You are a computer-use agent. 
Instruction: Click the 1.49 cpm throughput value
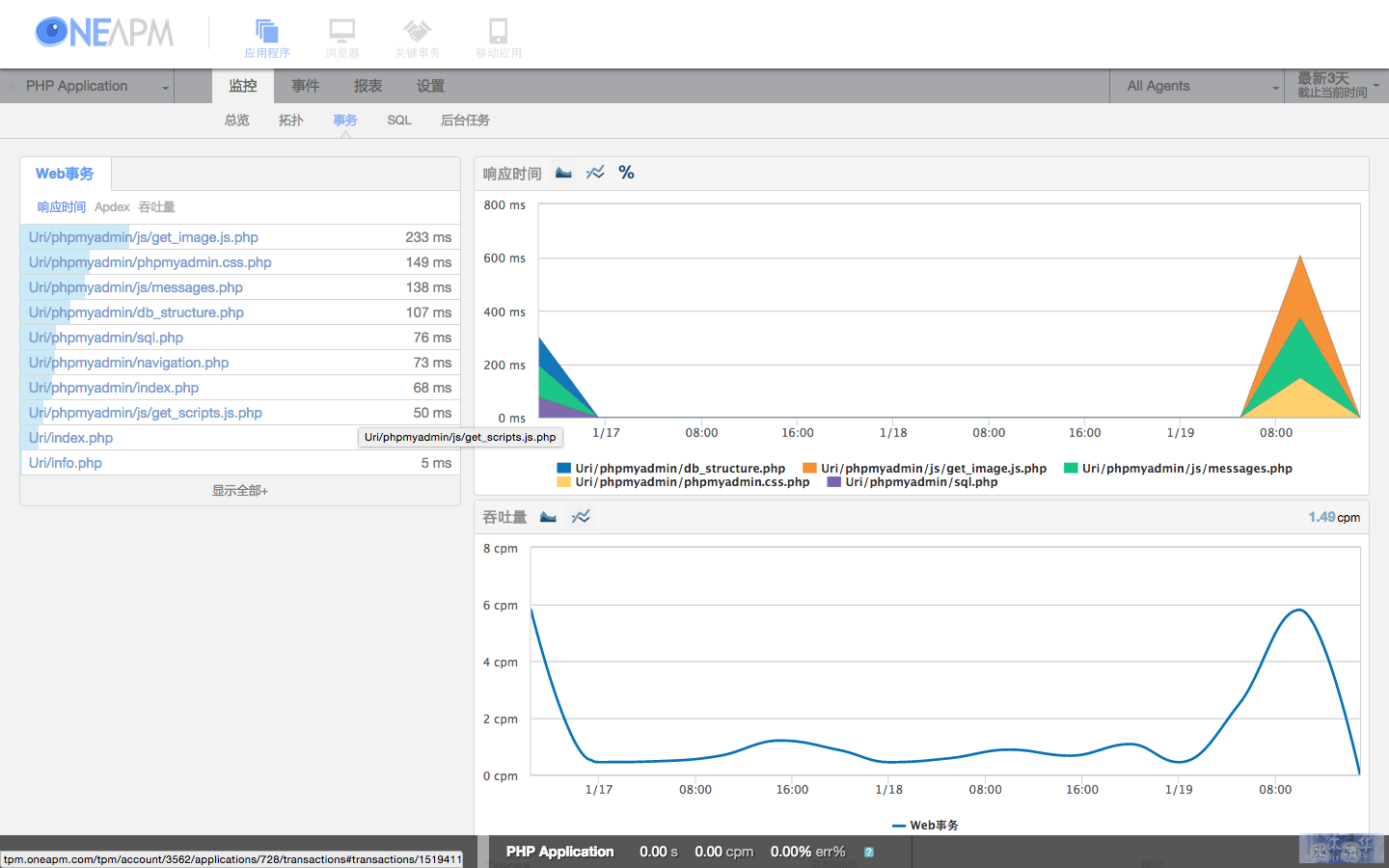(x=1334, y=517)
